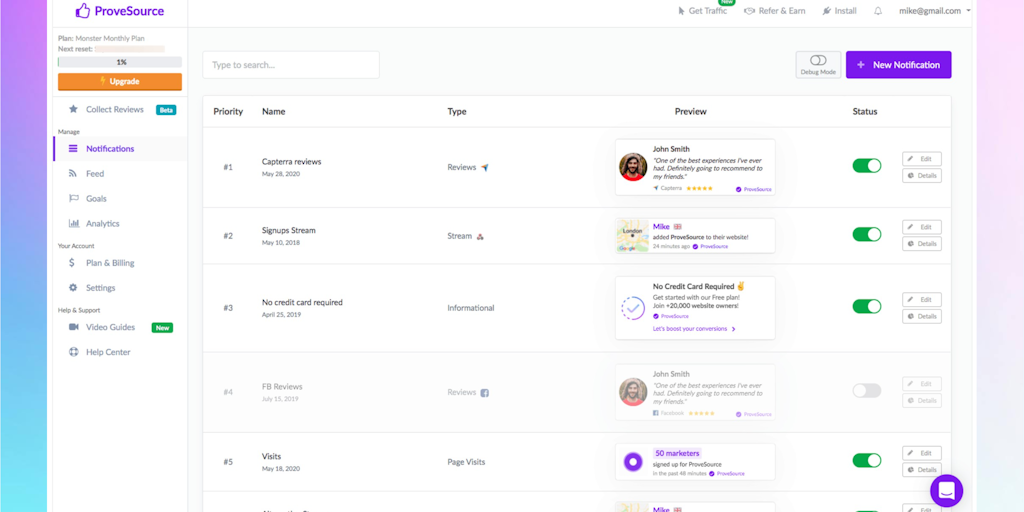Click the Status column header
Viewport: 1024px width, 512px height.
pyautogui.click(x=865, y=112)
